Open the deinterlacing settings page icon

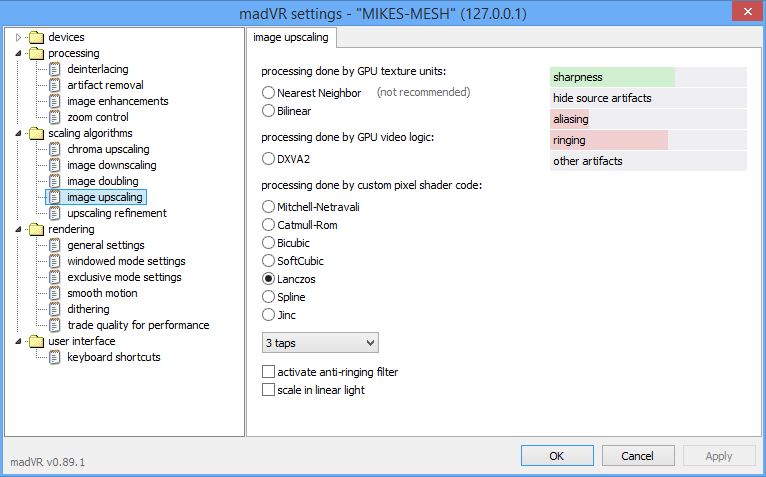tap(55, 69)
